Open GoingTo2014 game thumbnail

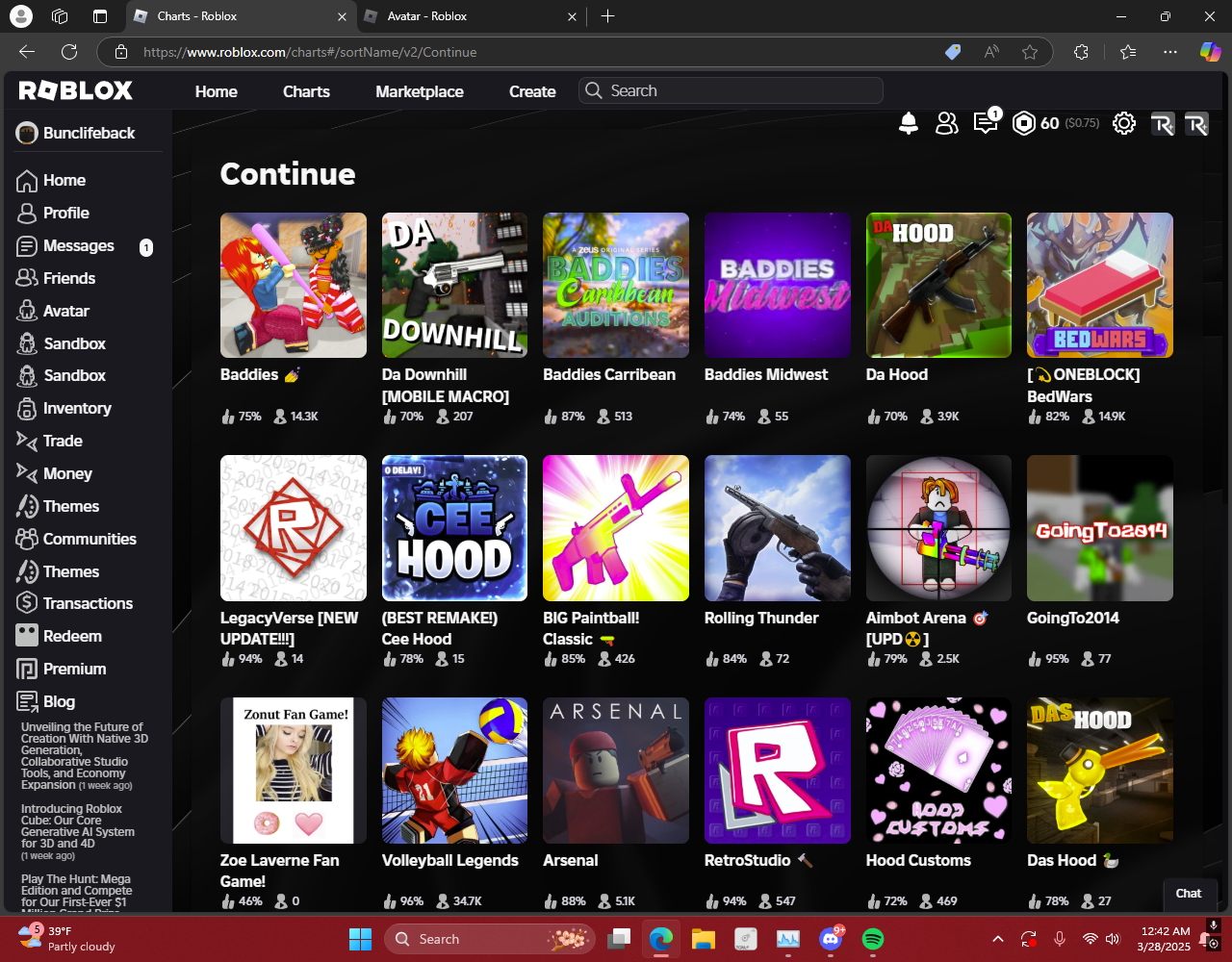1100,528
